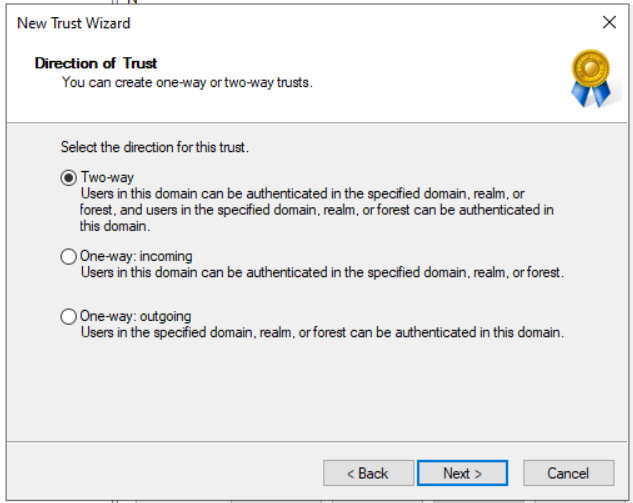This screenshot has width=633, height=503.
Task: Click the 'One-way: outgoing' label text
Action: (x=135, y=317)
